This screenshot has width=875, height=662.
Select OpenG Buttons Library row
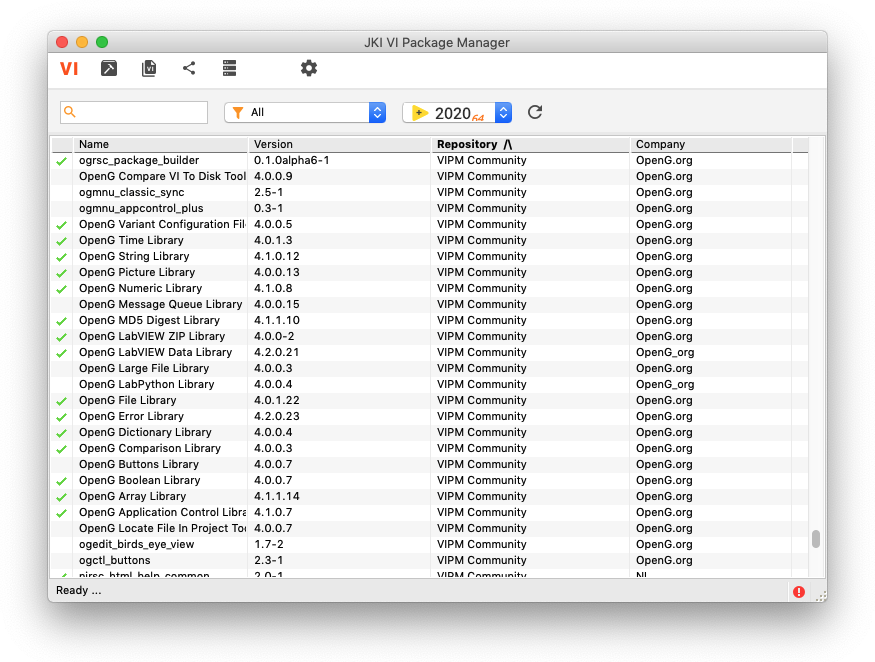point(429,464)
